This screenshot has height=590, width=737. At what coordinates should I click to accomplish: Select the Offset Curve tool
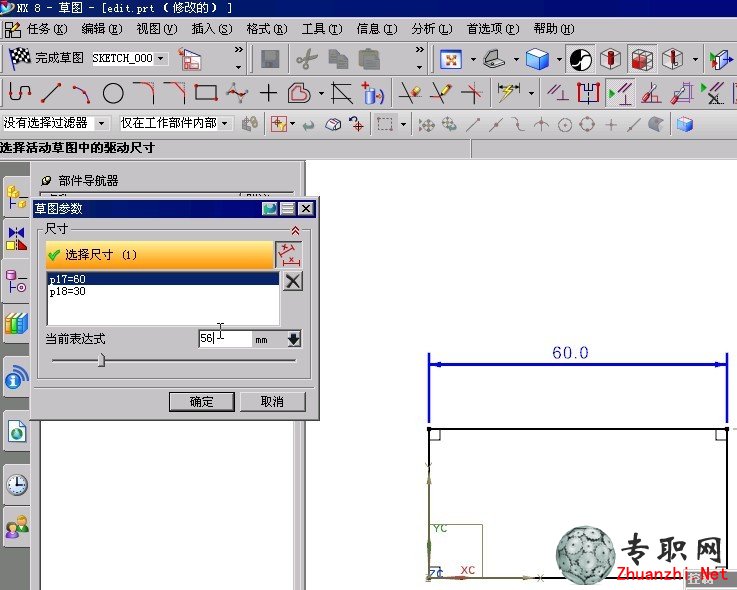click(299, 93)
